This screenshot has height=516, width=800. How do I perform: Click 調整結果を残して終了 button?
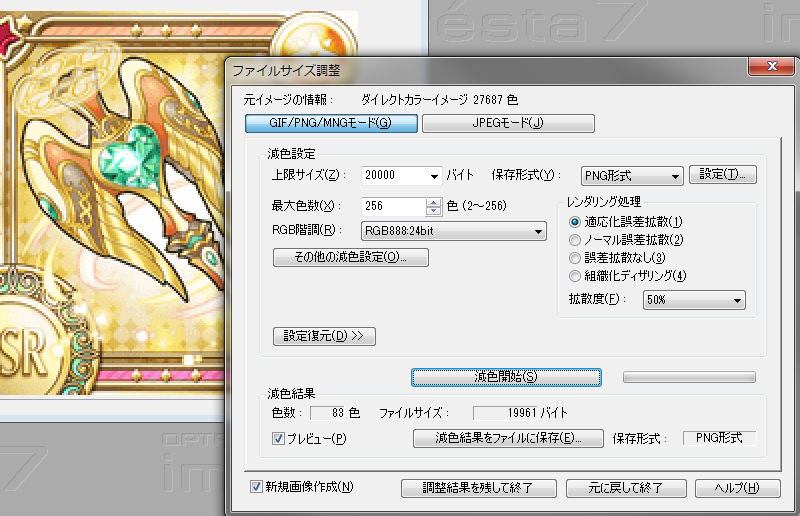pyautogui.click(x=479, y=488)
